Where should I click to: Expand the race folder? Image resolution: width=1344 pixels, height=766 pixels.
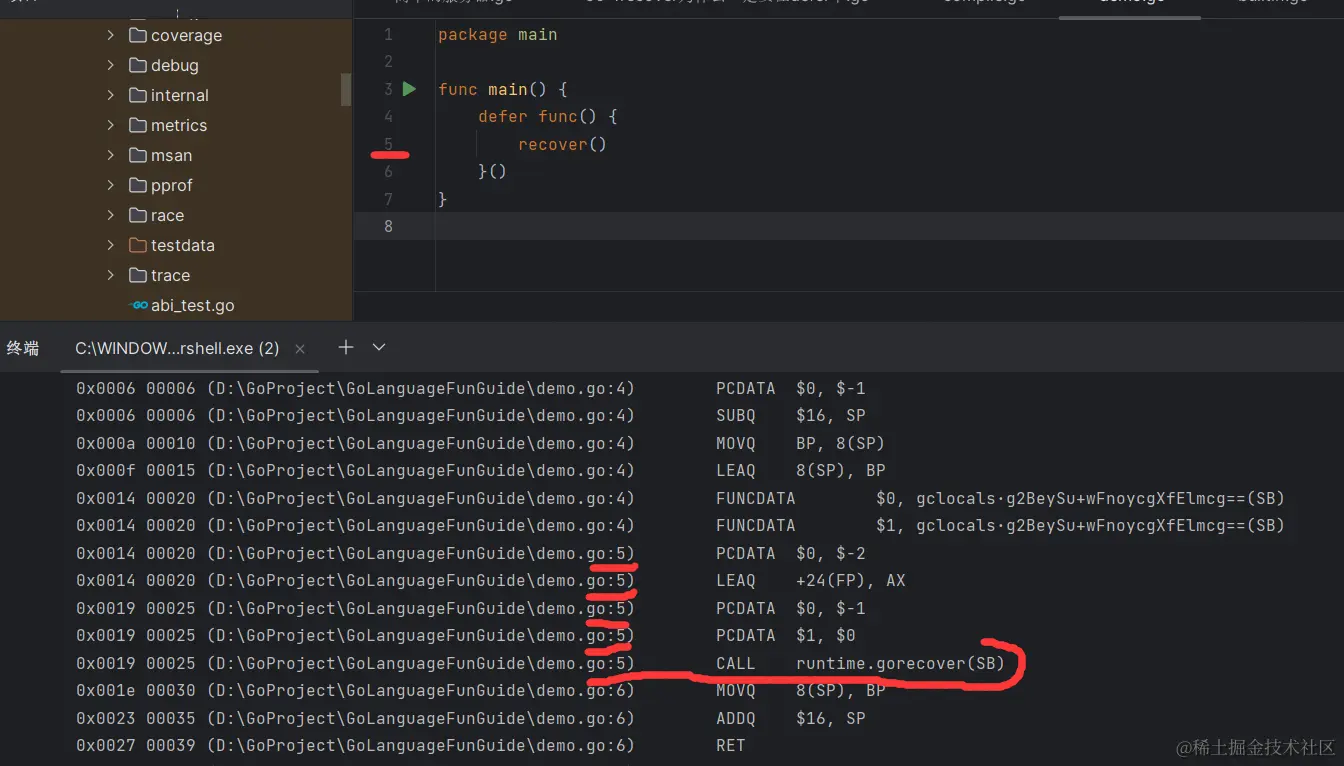tap(110, 216)
